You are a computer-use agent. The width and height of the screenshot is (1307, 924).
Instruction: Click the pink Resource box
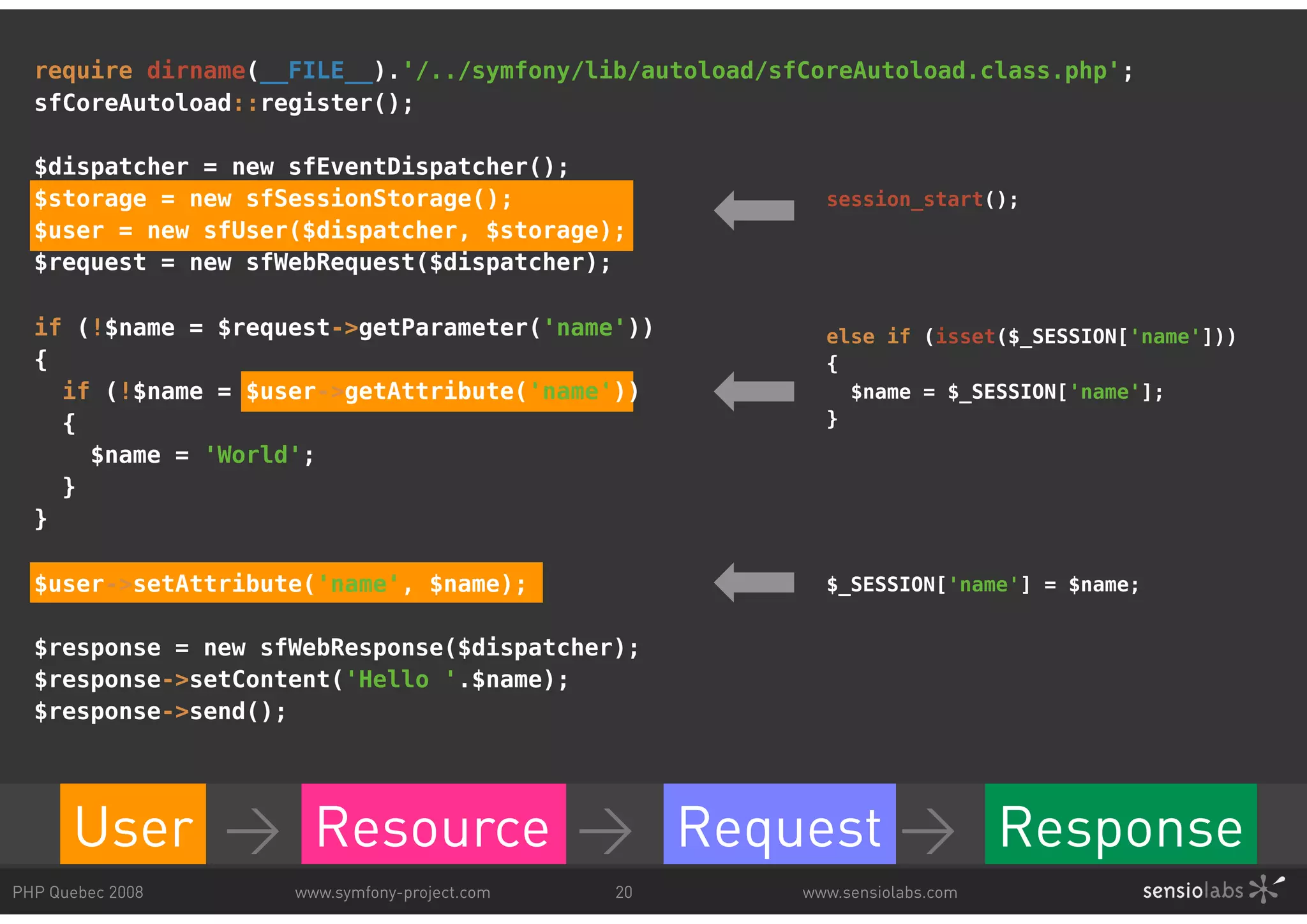pos(433,823)
